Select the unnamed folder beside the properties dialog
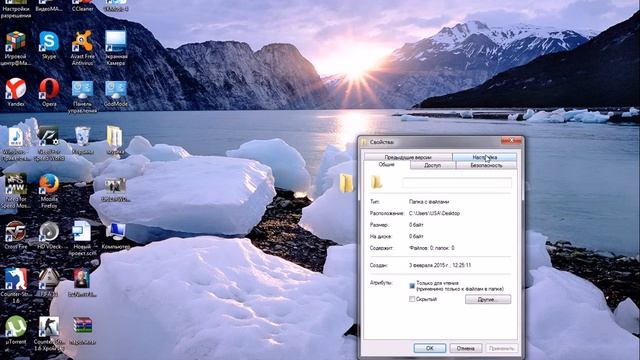The image size is (640, 360). point(346,183)
